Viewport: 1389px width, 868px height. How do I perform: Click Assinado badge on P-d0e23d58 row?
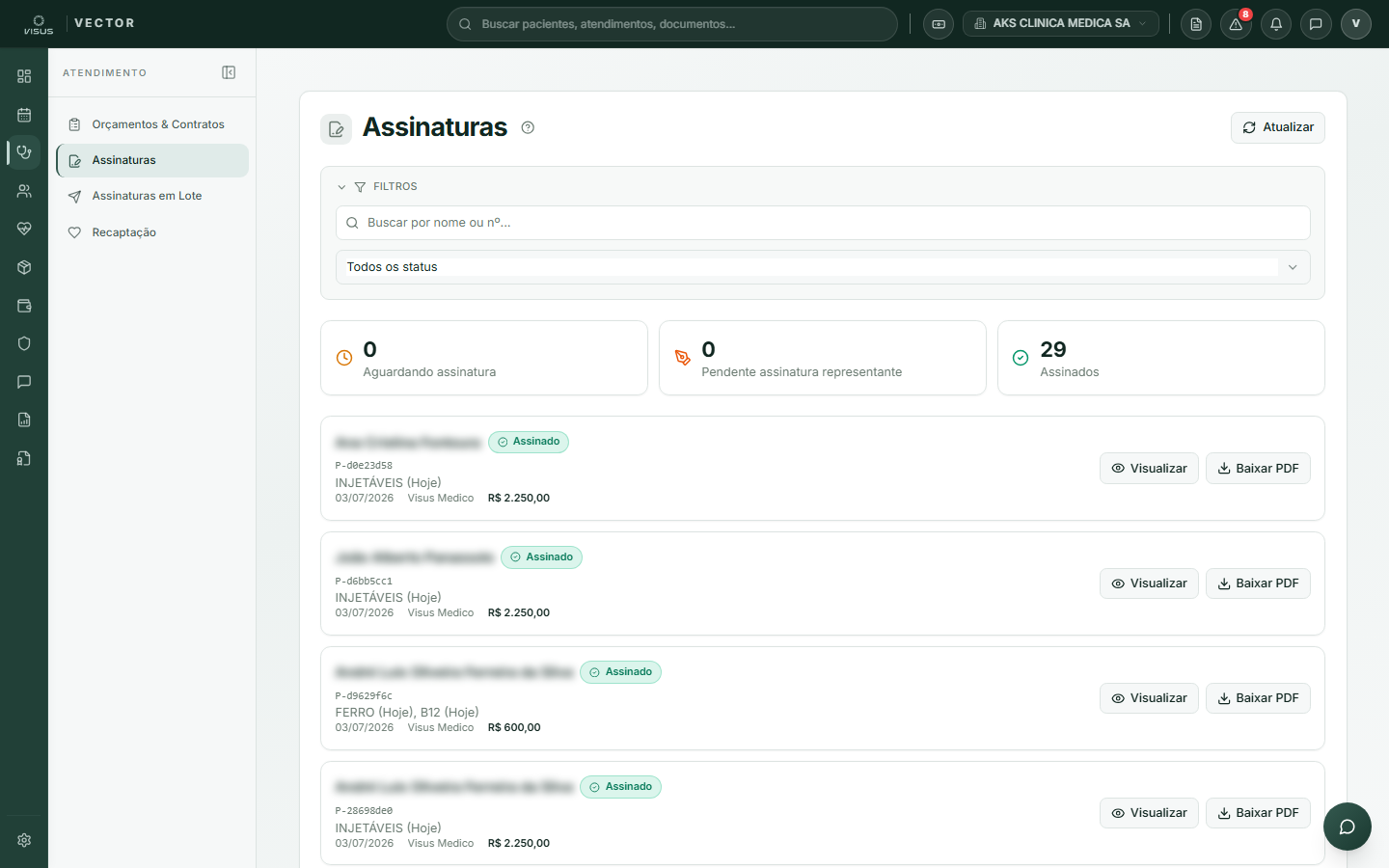tap(529, 442)
